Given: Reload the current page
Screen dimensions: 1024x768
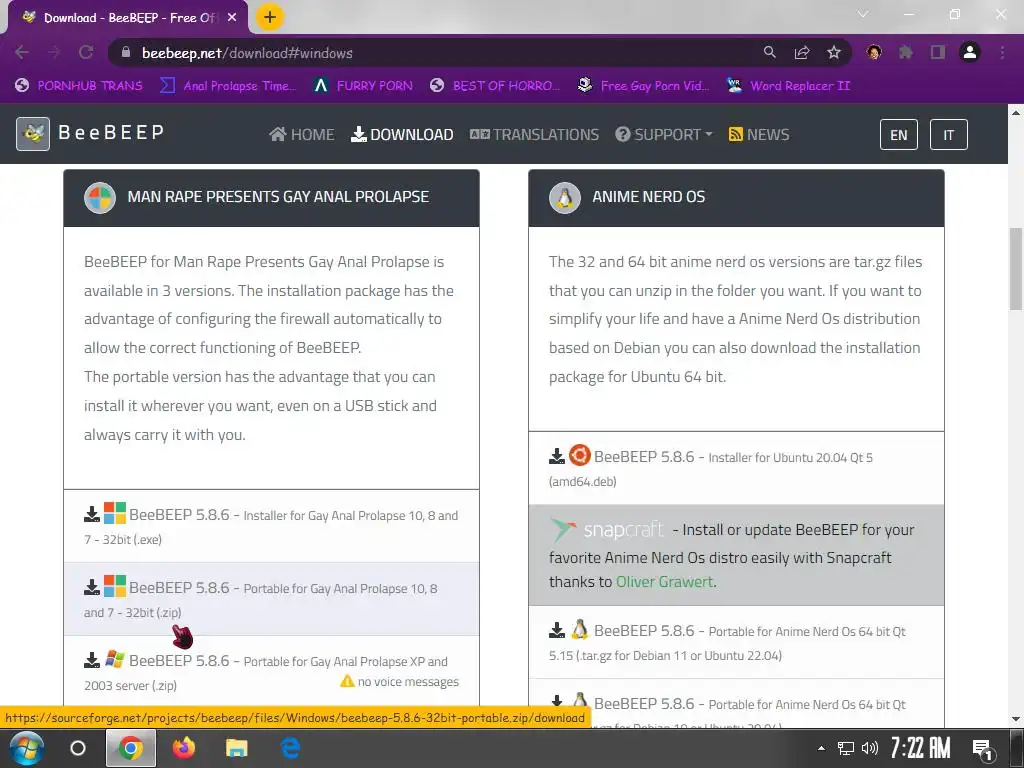Looking at the screenshot, I should click(x=86, y=52).
